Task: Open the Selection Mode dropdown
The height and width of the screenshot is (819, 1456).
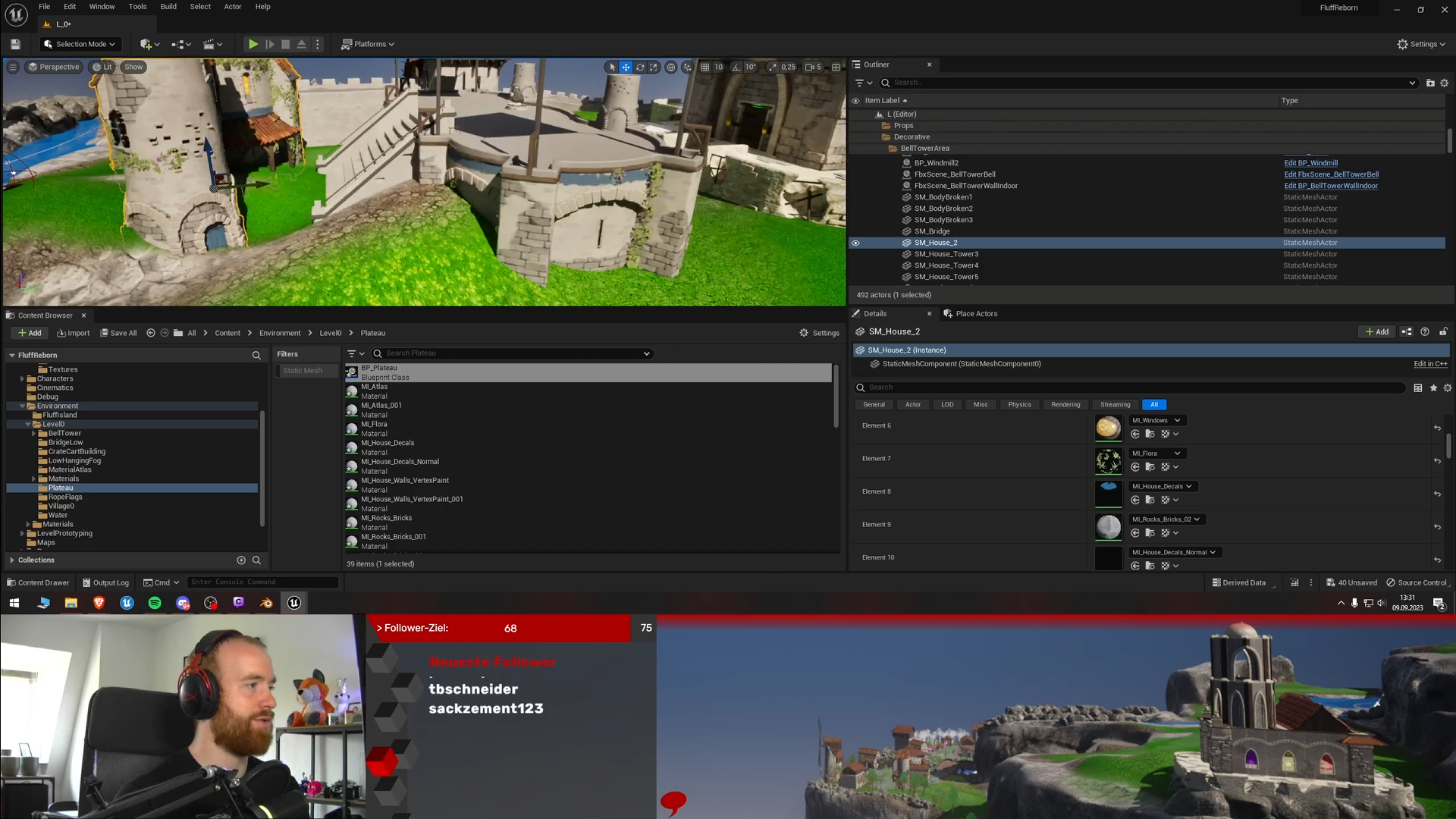Action: [80, 44]
